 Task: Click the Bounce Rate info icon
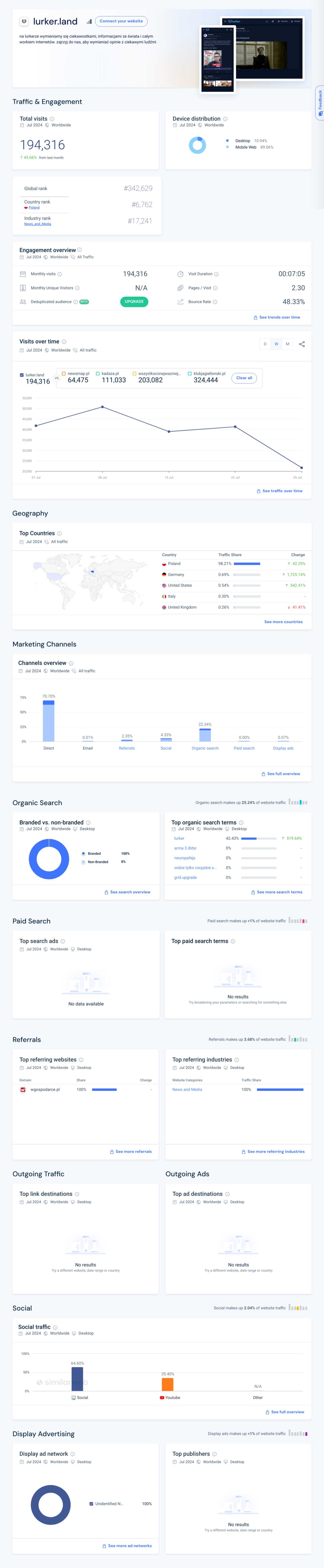pyautogui.click(x=215, y=302)
